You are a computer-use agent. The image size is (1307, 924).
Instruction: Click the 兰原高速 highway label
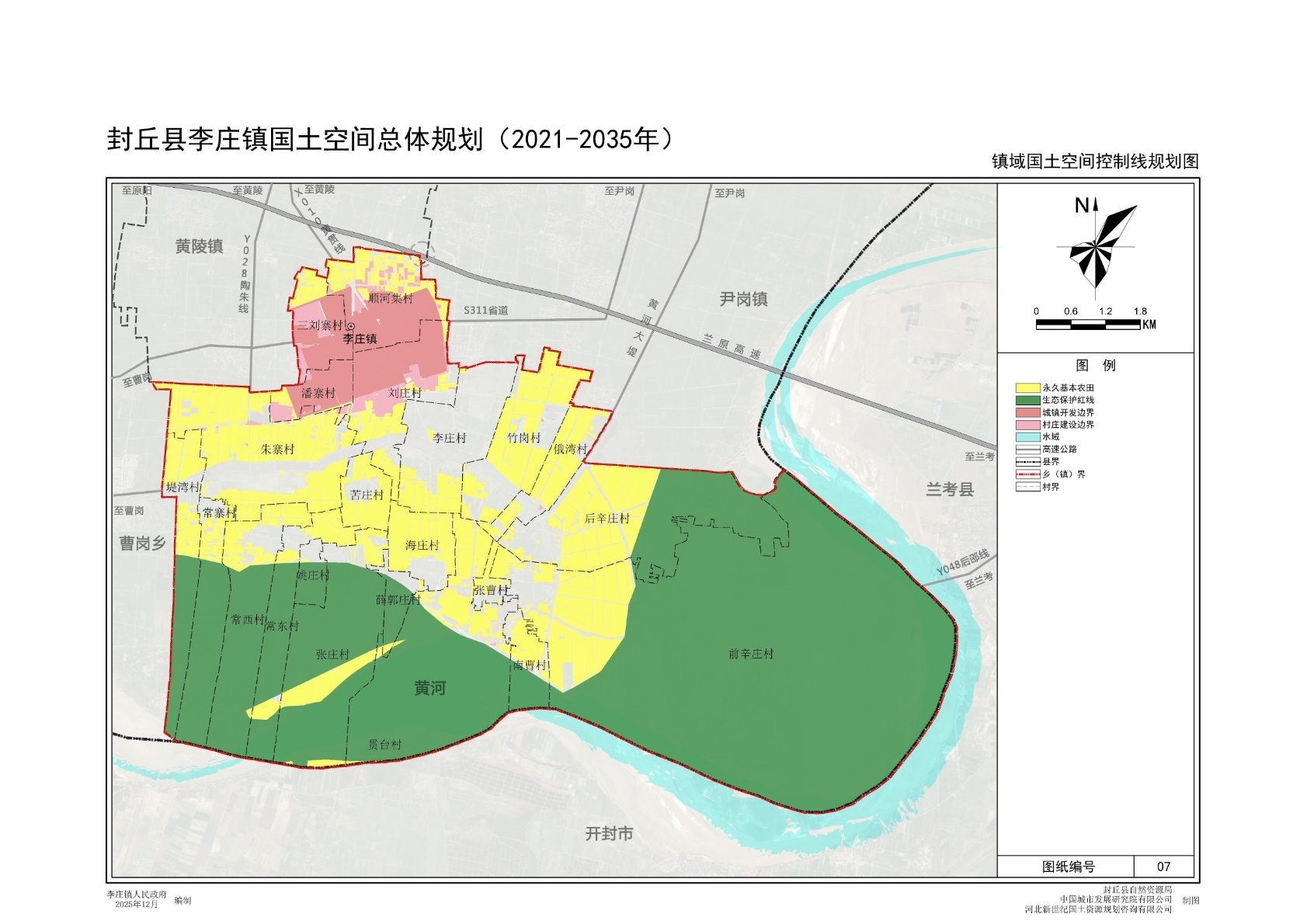pos(731,346)
